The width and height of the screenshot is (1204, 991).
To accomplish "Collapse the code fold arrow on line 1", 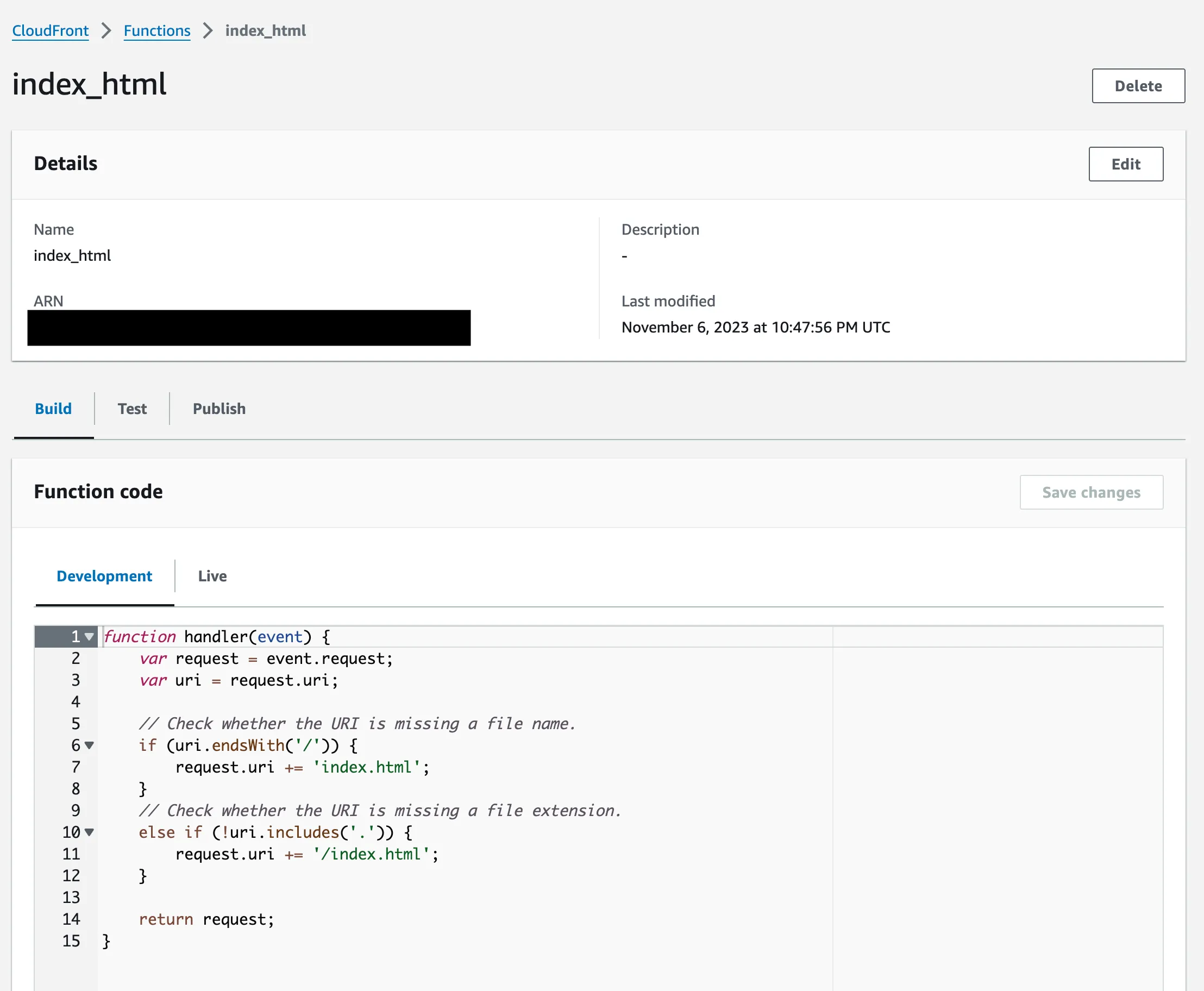I will coord(89,637).
